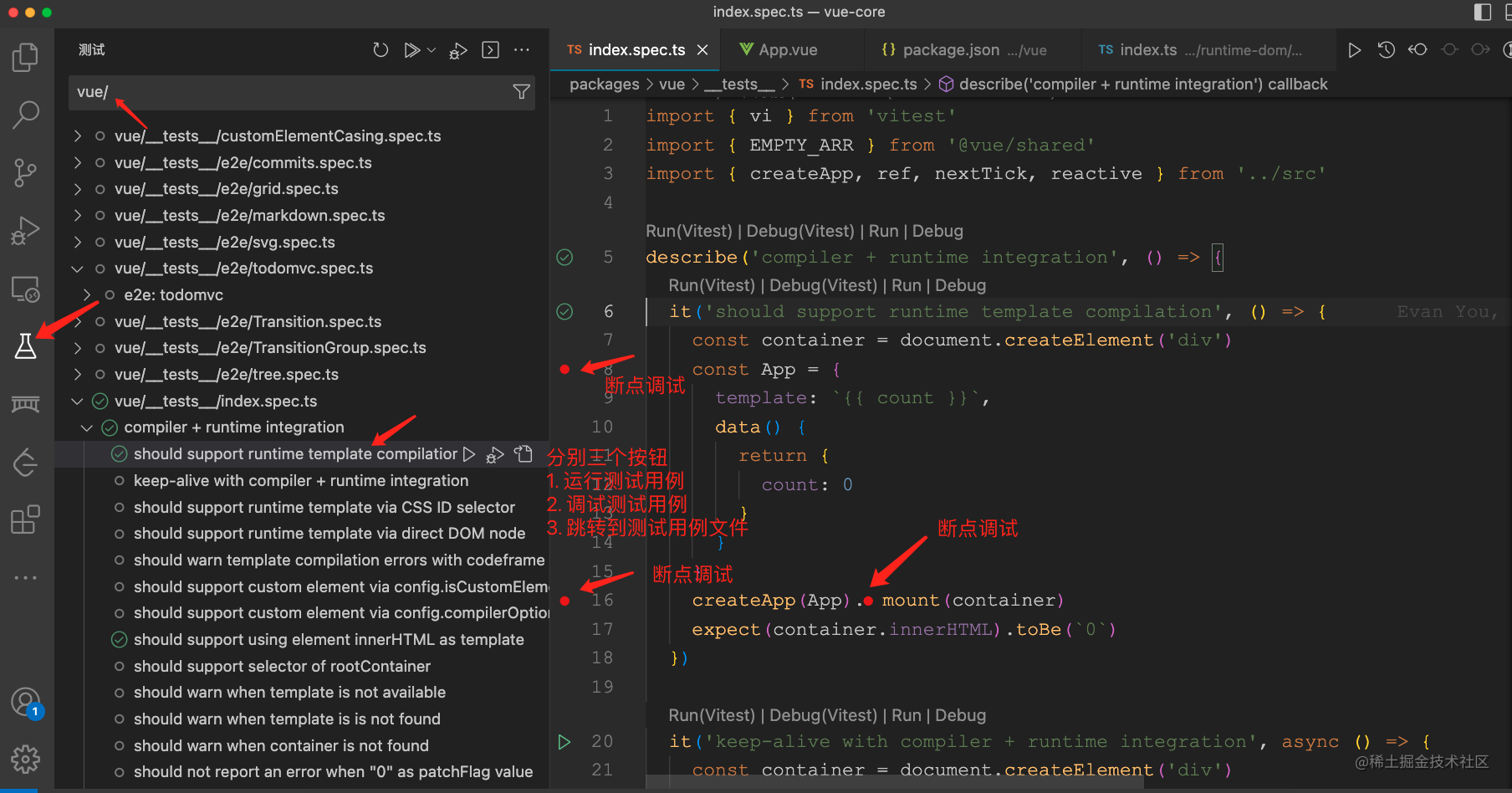This screenshot has width=1512, height=793.
Task: Open the run tests profile dropdown arrow
Action: coord(432,50)
